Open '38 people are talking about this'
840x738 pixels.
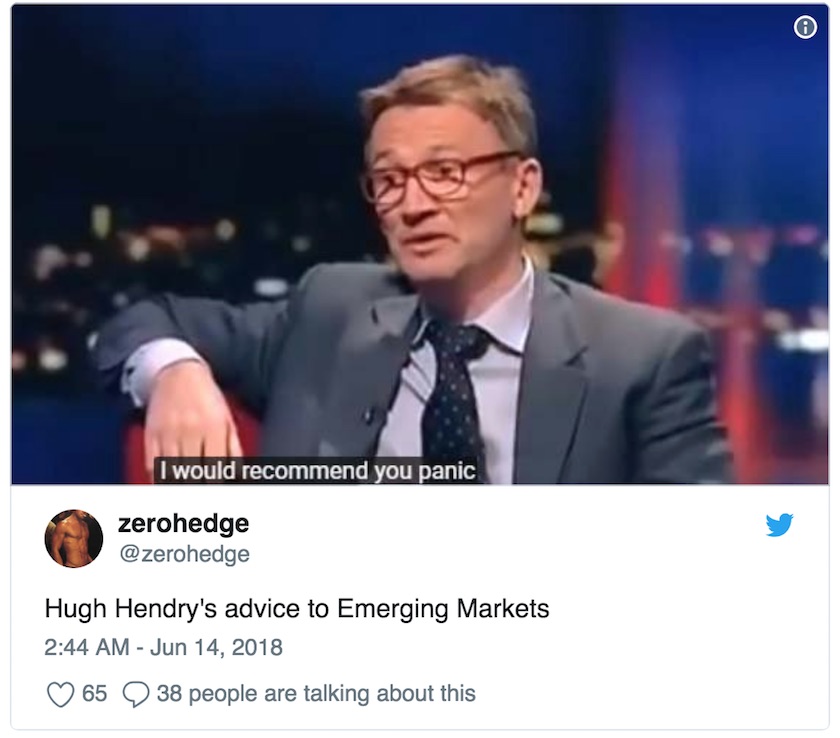point(316,694)
